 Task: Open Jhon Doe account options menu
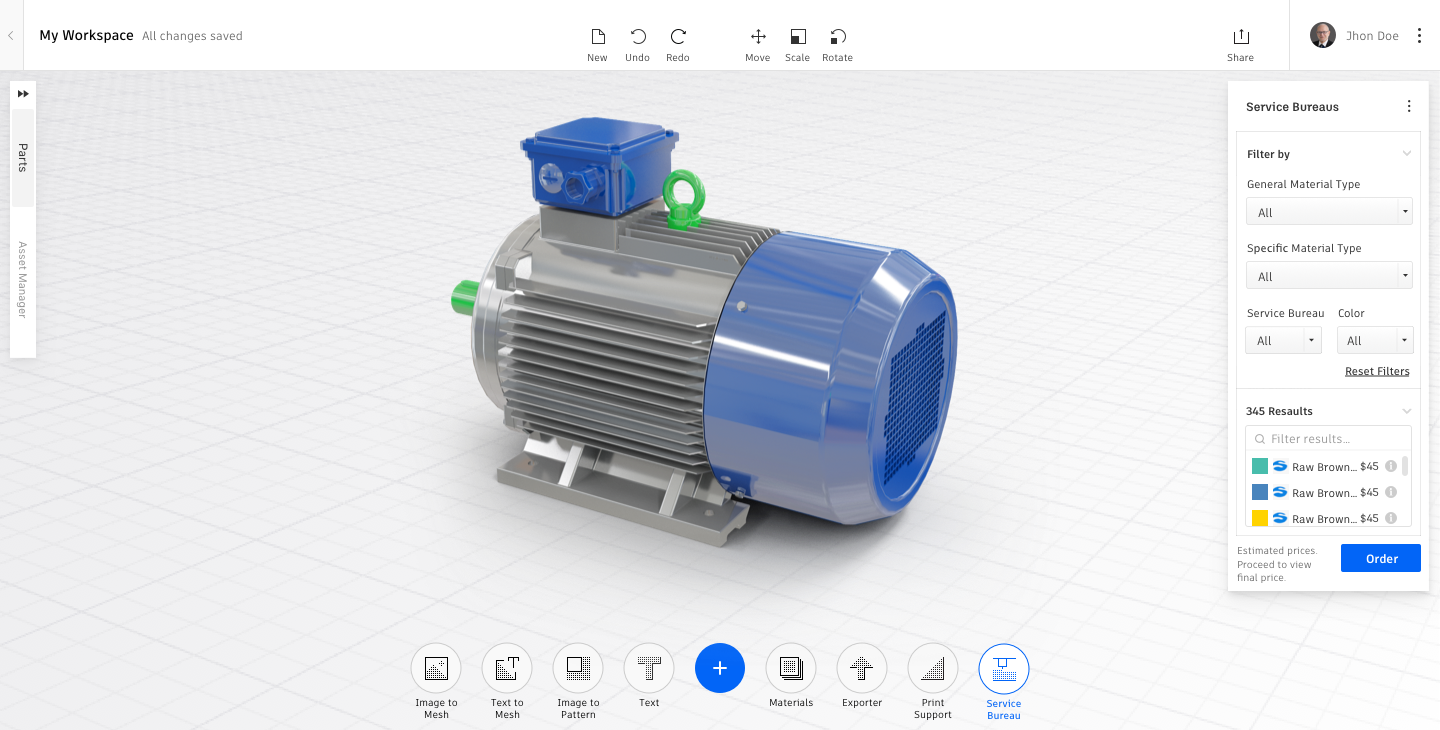click(x=1419, y=35)
